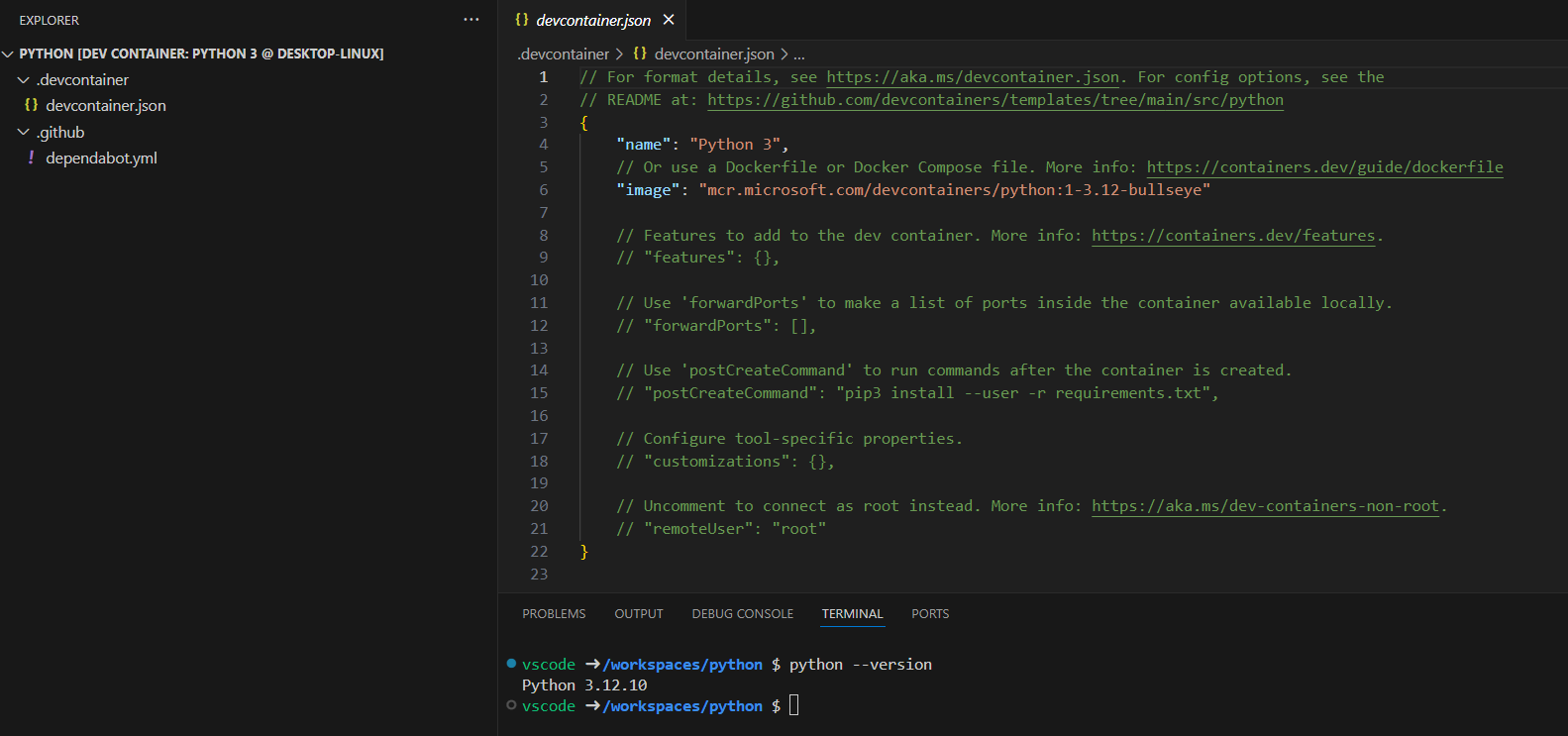
Task: Click the braces icon in the breadcrumb
Action: tap(640, 53)
